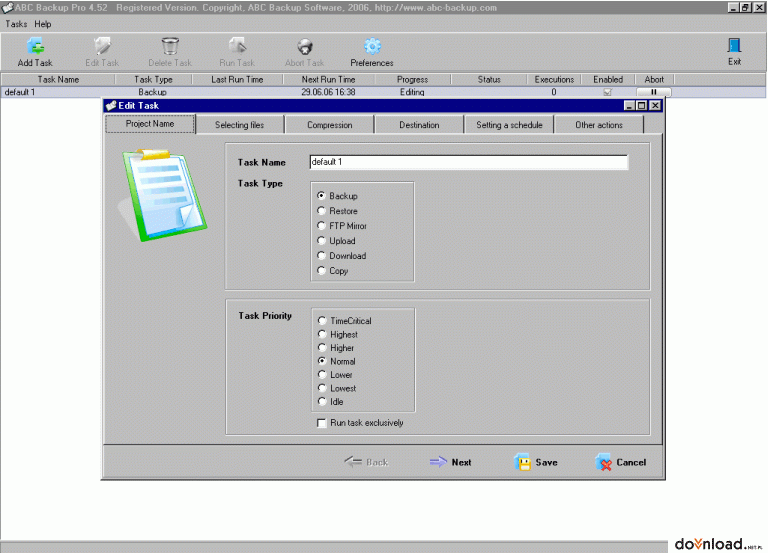Select Upload task type radio button
Screen dimensions: 768x553
[x=321, y=241]
